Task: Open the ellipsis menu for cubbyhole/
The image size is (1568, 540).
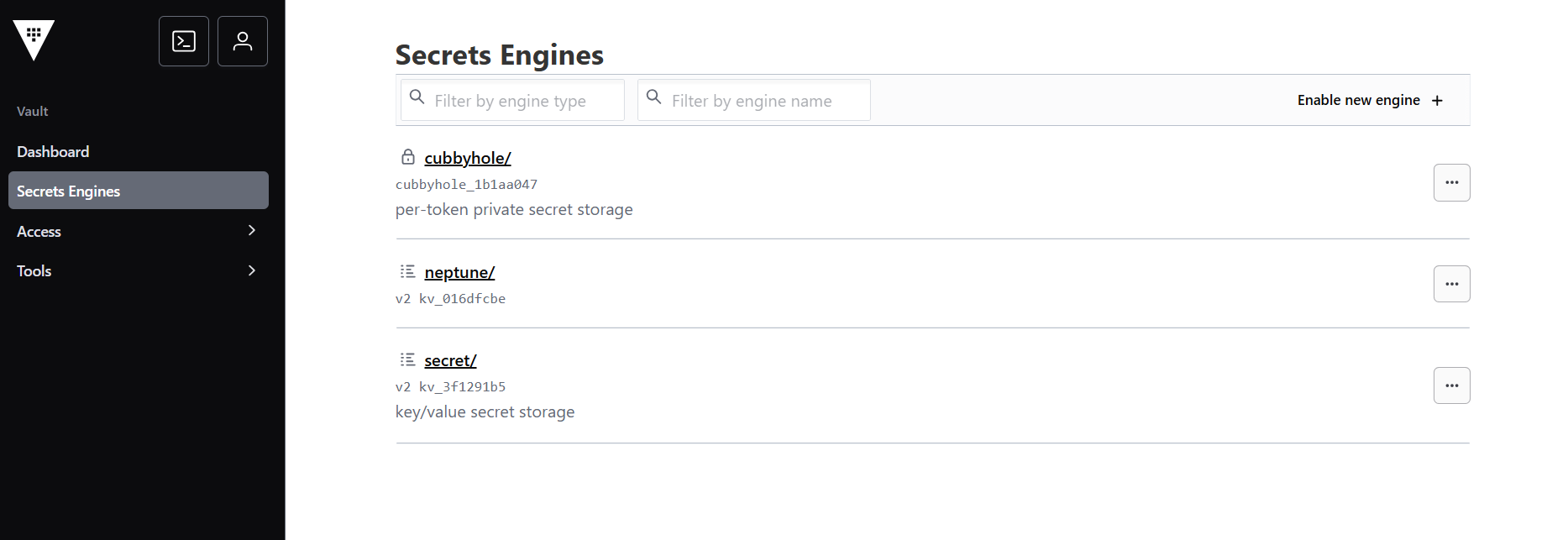Action: [x=1451, y=182]
